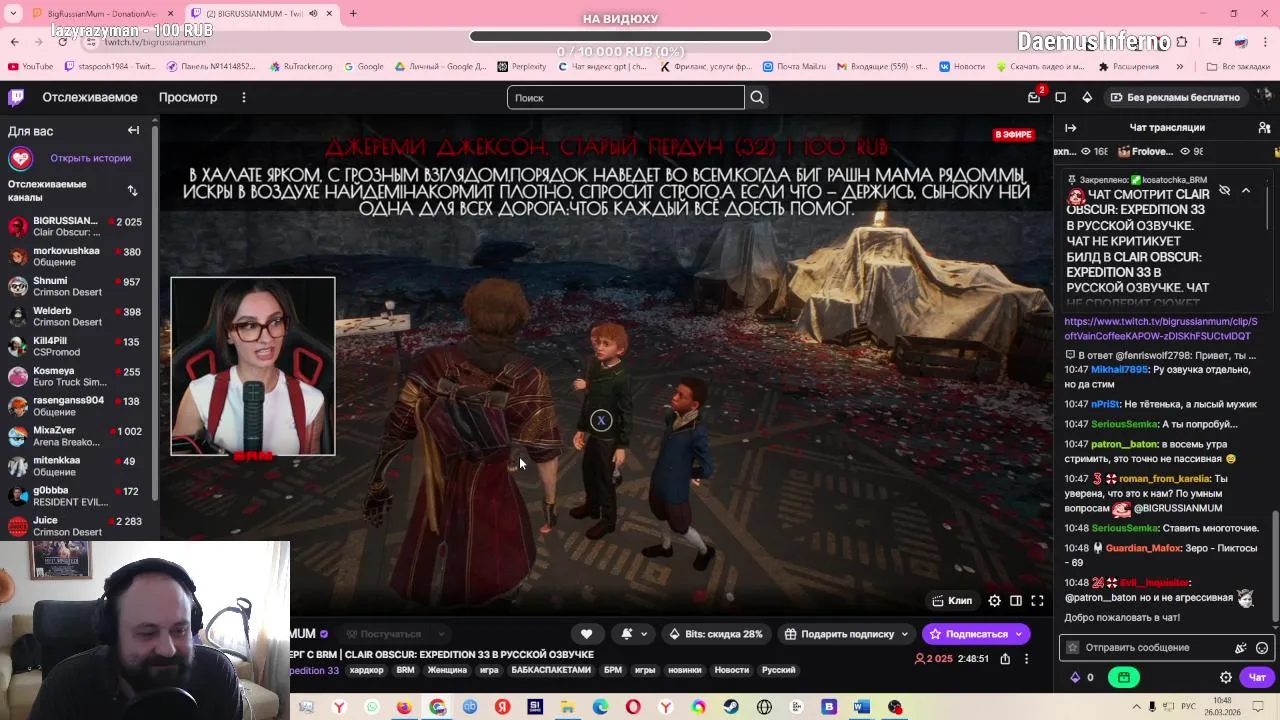
Task: Open the Welderb channel
Action: click(x=75, y=317)
